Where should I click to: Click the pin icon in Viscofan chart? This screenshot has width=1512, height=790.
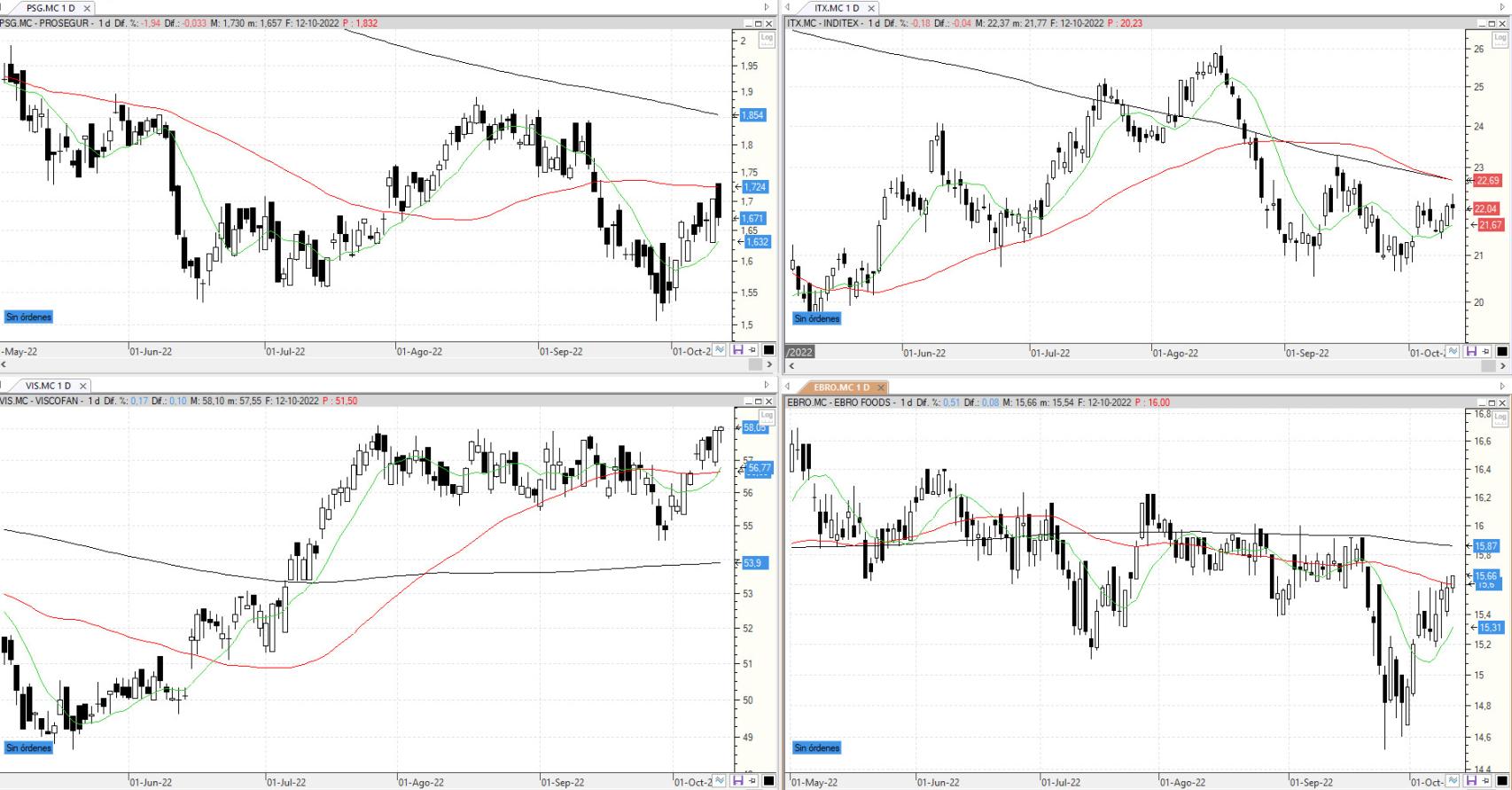pyautogui.click(x=752, y=781)
